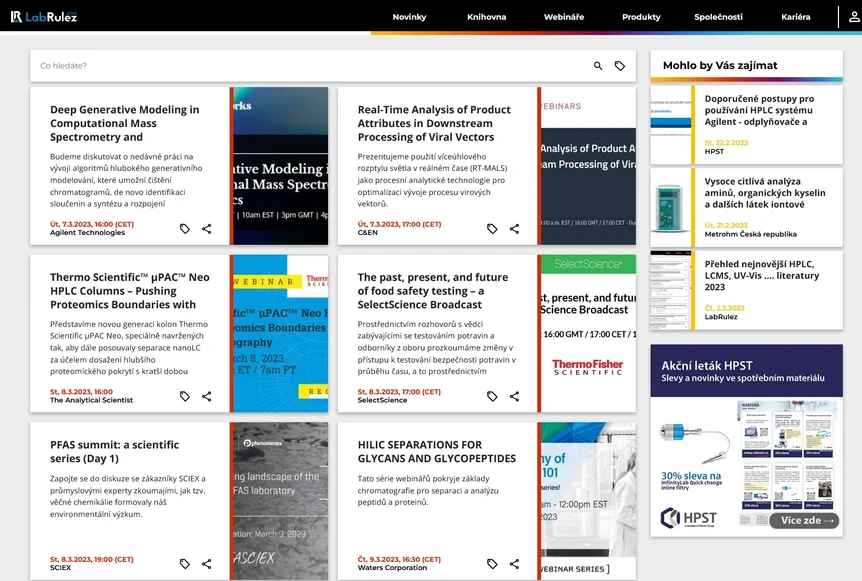The image size is (862, 581).
Task: Click the µPAC Neo webinar thumbnail image
Action: pyautogui.click(x=279, y=334)
